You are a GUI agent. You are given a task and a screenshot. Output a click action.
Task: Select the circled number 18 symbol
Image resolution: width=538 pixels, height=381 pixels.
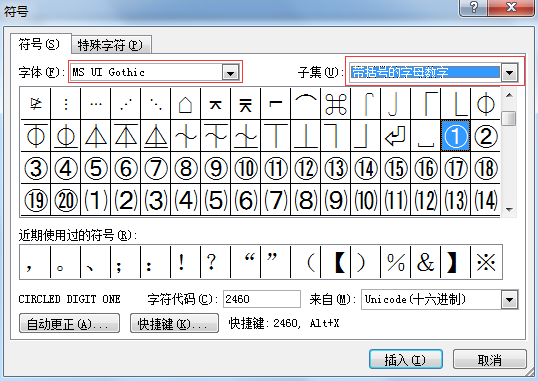click(x=486, y=168)
